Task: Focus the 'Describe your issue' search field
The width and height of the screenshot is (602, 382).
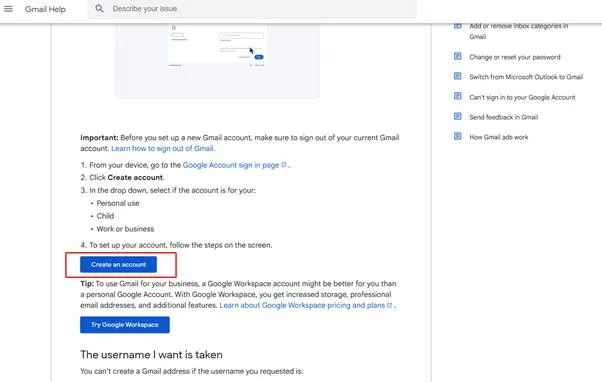Action: tap(252, 8)
